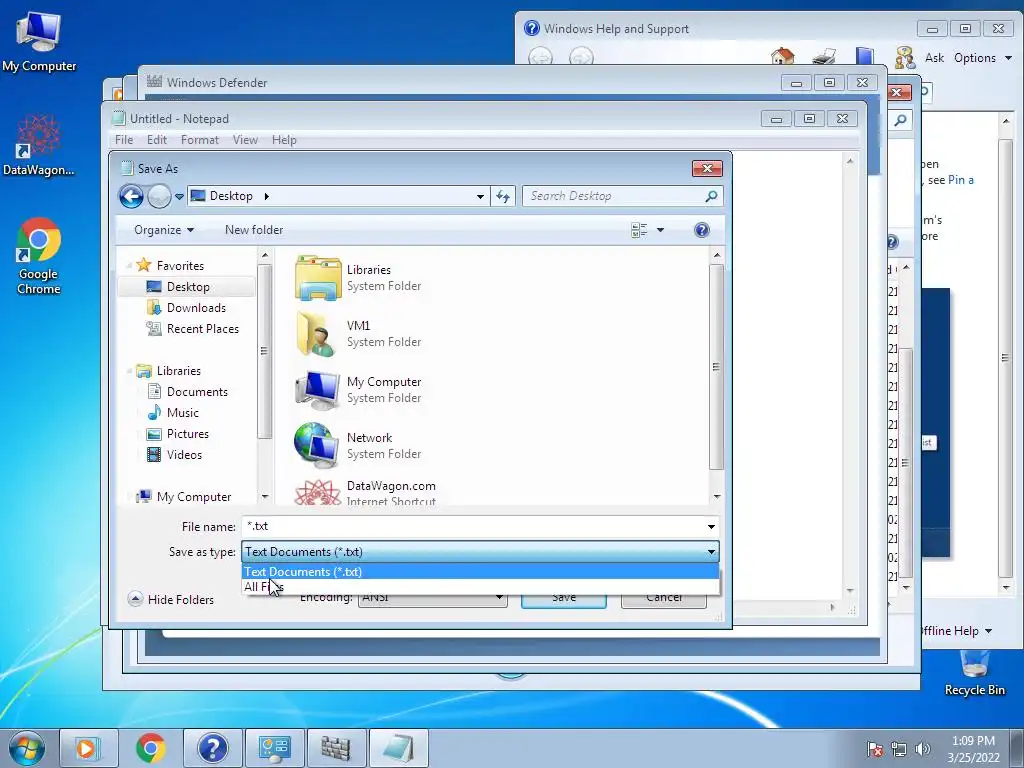Select Downloads in navigation pane

[x=196, y=308]
